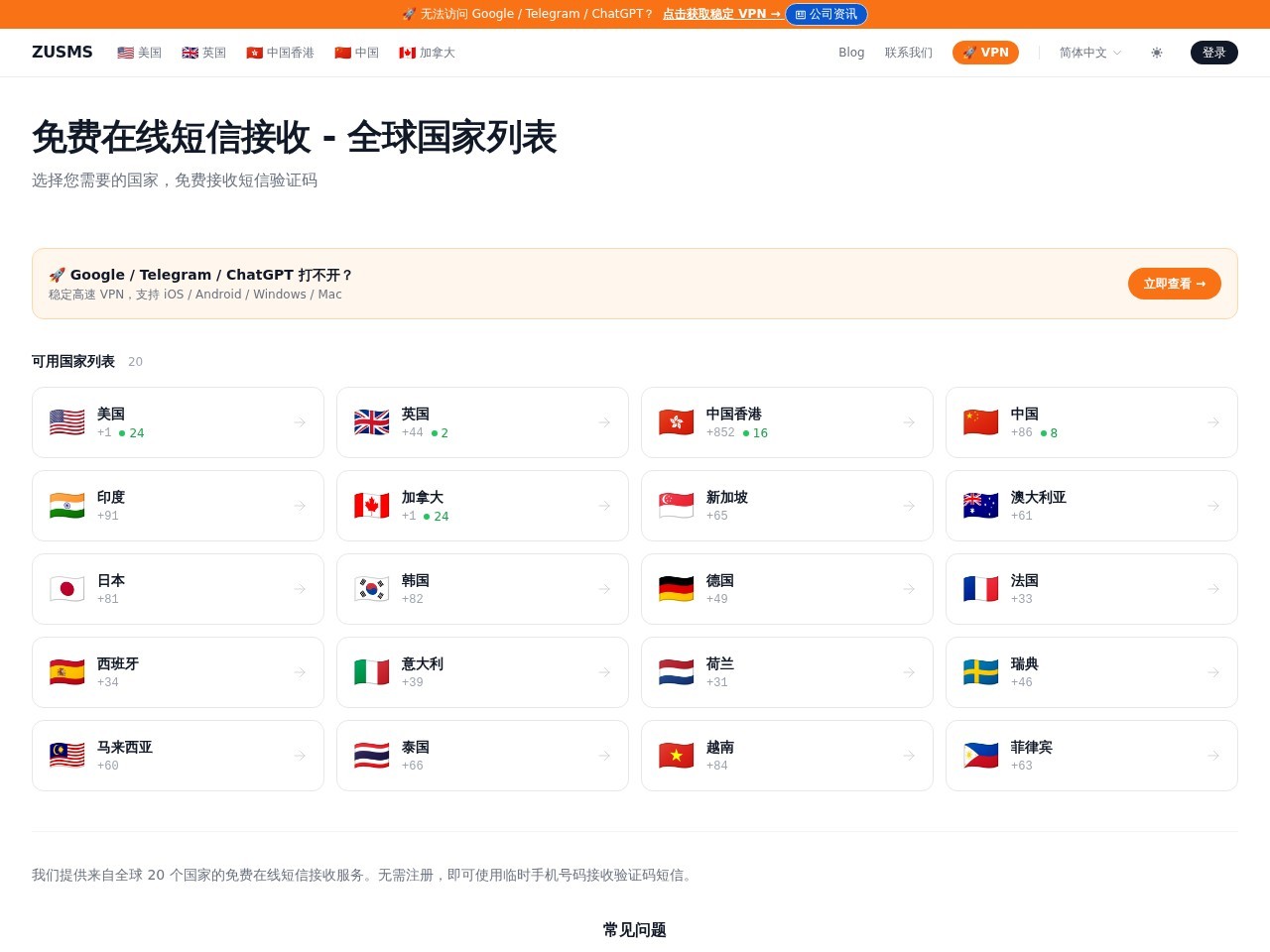Click the Spain flag in 西班牙 card
The width and height of the screenshot is (1270, 952).
67,672
